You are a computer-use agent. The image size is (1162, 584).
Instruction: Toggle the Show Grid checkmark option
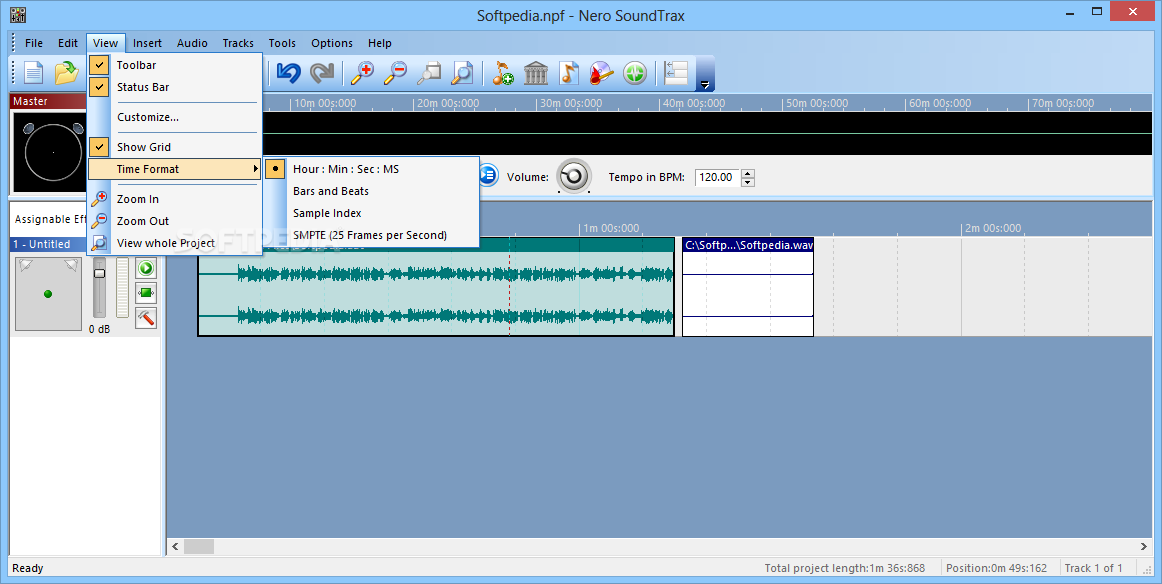pos(99,147)
